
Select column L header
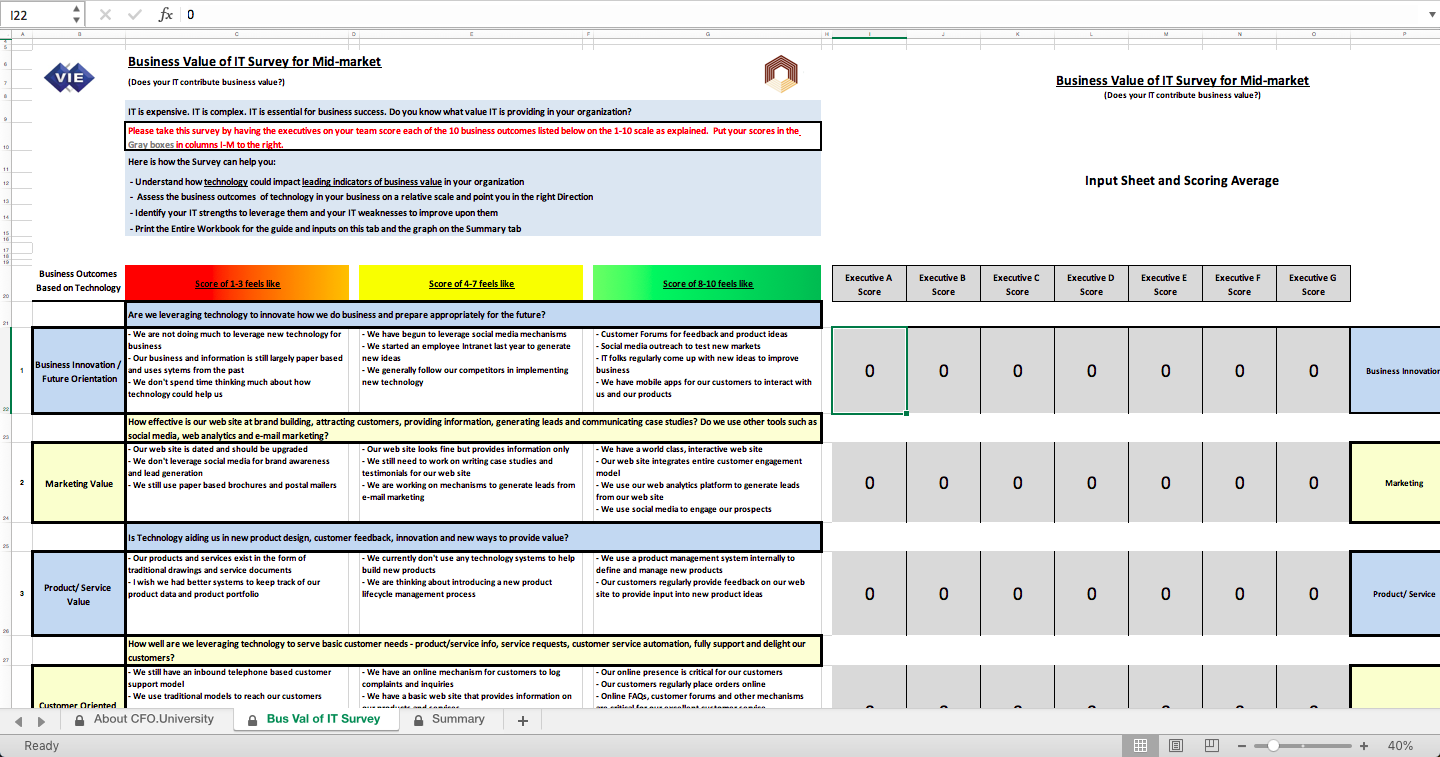[1091, 35]
